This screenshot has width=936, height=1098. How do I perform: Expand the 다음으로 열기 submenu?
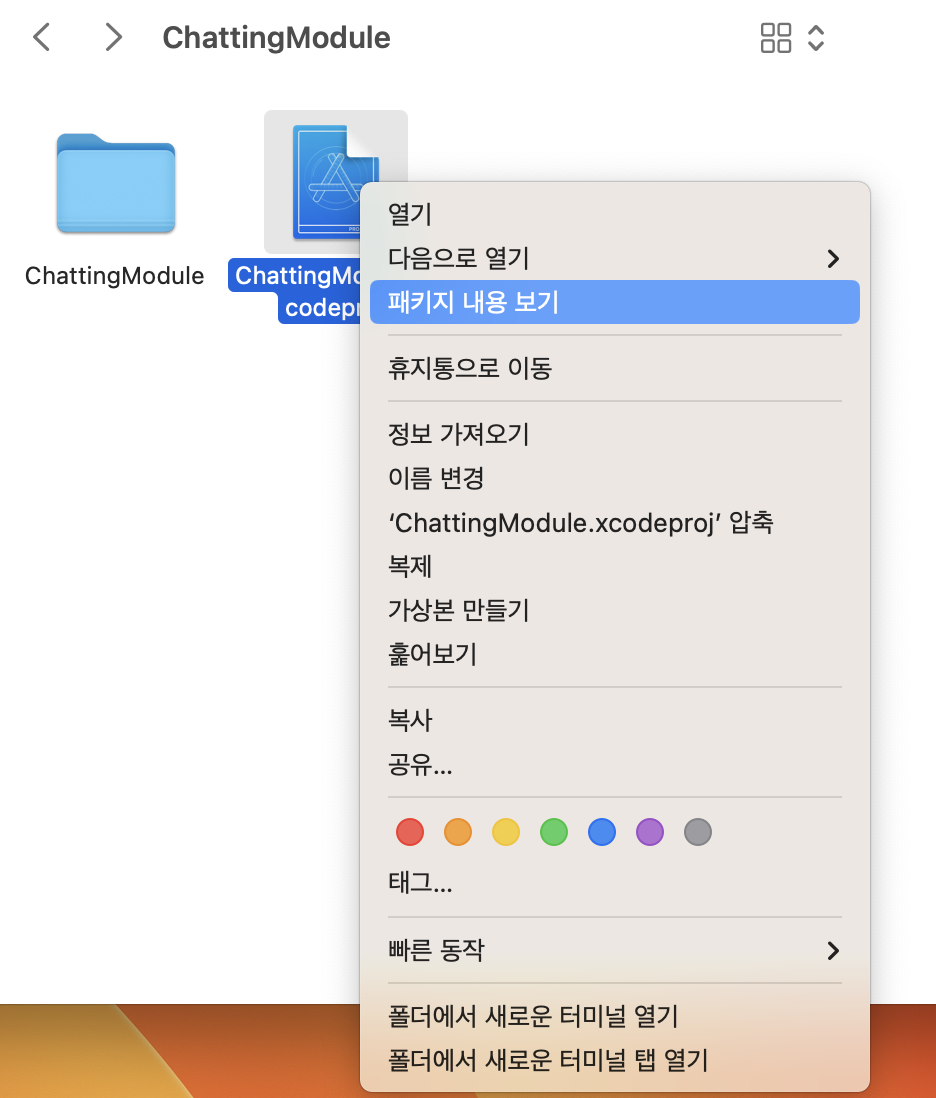(615, 258)
